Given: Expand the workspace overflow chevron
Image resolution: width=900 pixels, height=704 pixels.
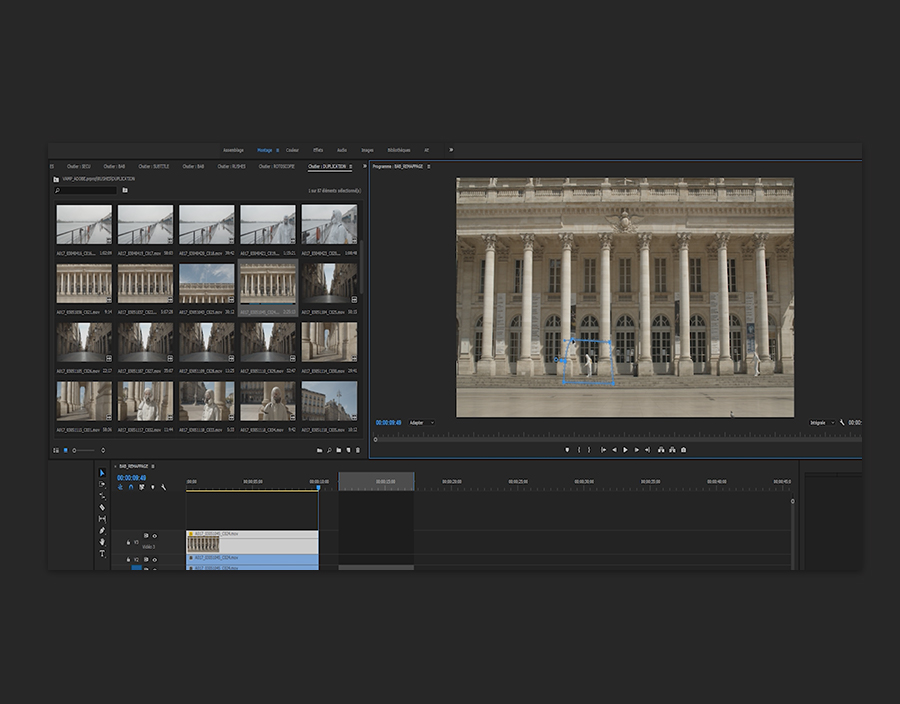Looking at the screenshot, I should (x=451, y=150).
